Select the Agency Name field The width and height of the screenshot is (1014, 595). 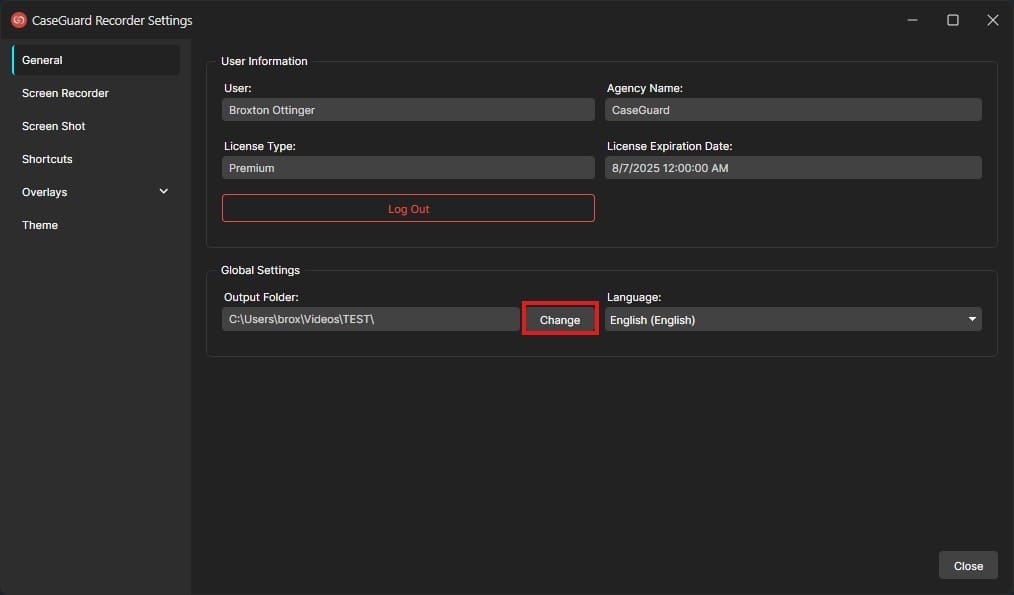(793, 109)
